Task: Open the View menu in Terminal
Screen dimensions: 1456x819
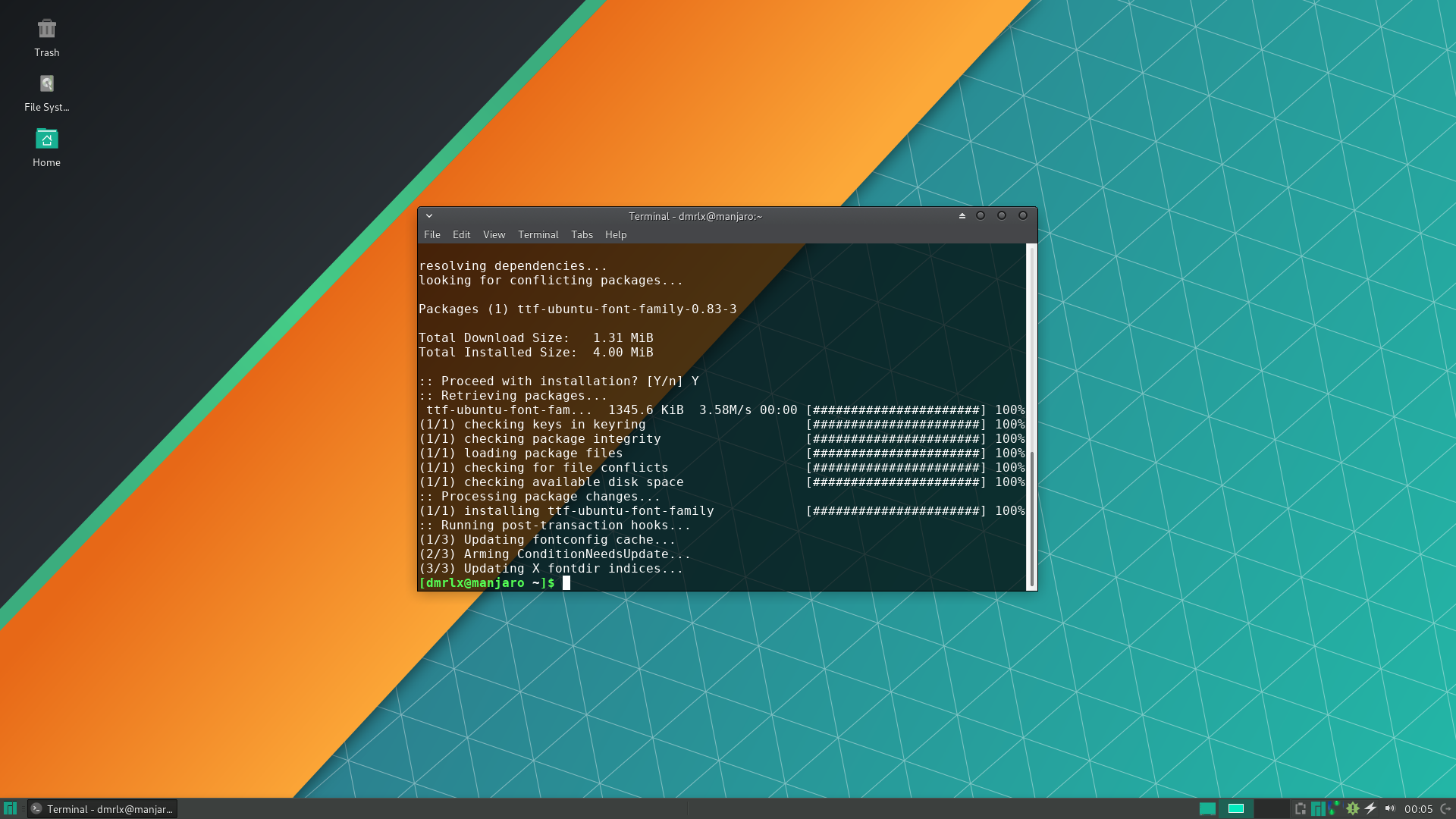Action: [494, 235]
